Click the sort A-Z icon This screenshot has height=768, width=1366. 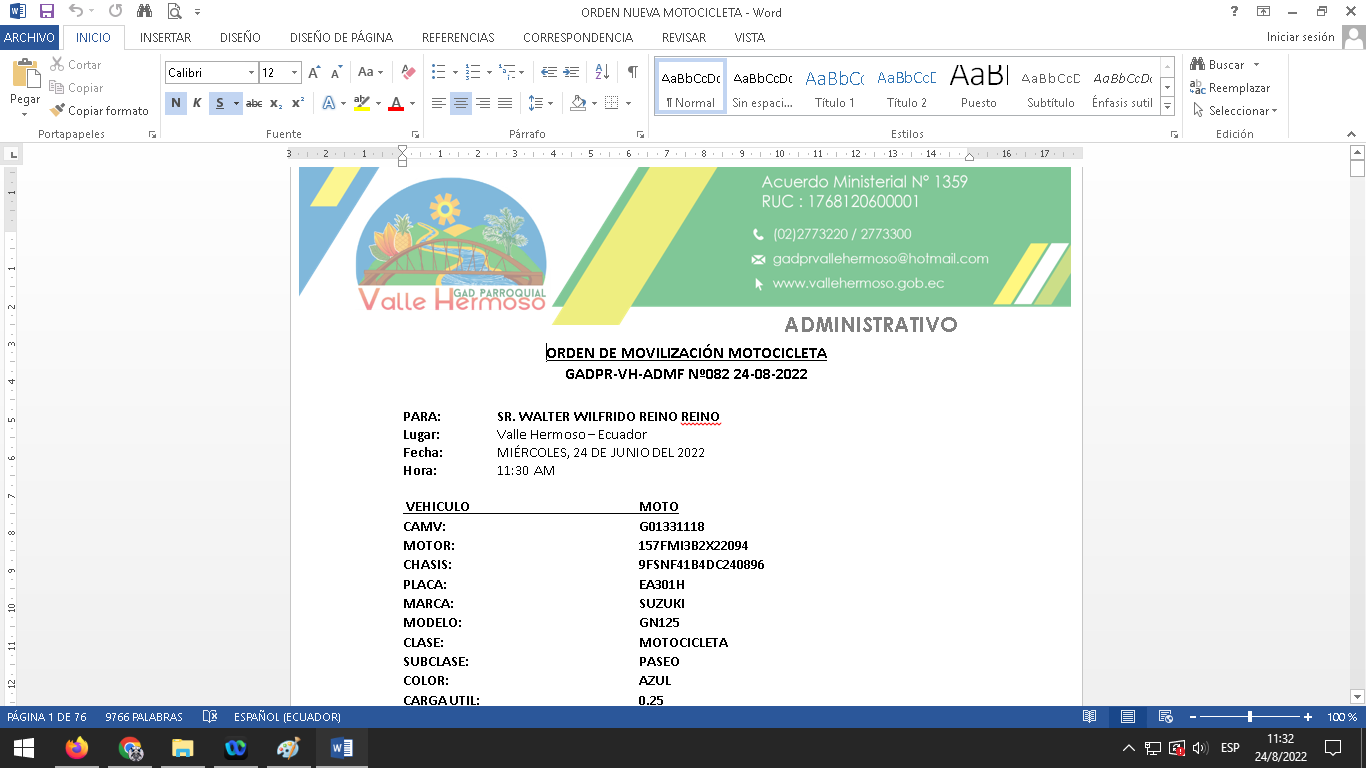tap(602, 72)
